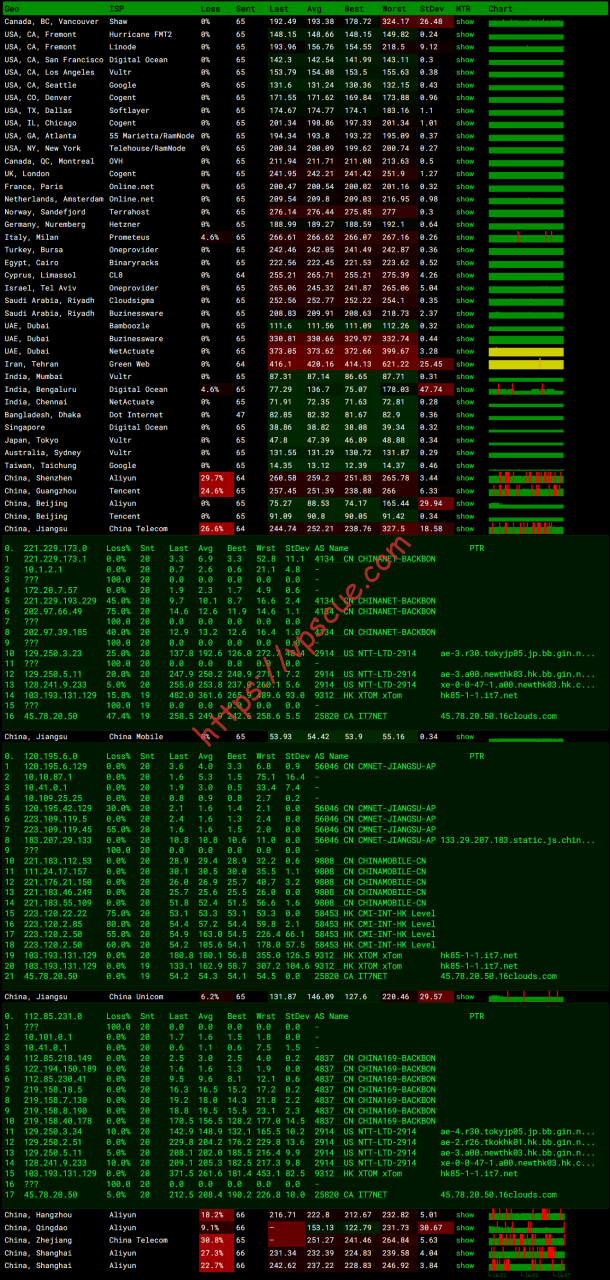
Task: Click Singapore geo cell
Action: (25, 427)
